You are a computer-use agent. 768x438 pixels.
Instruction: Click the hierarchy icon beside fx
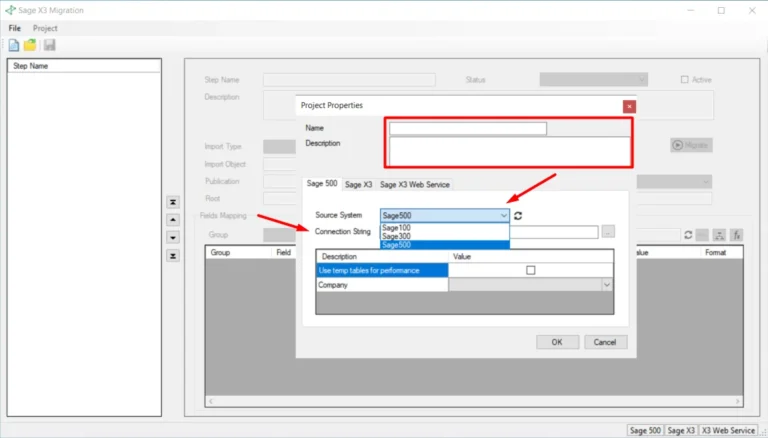point(719,235)
